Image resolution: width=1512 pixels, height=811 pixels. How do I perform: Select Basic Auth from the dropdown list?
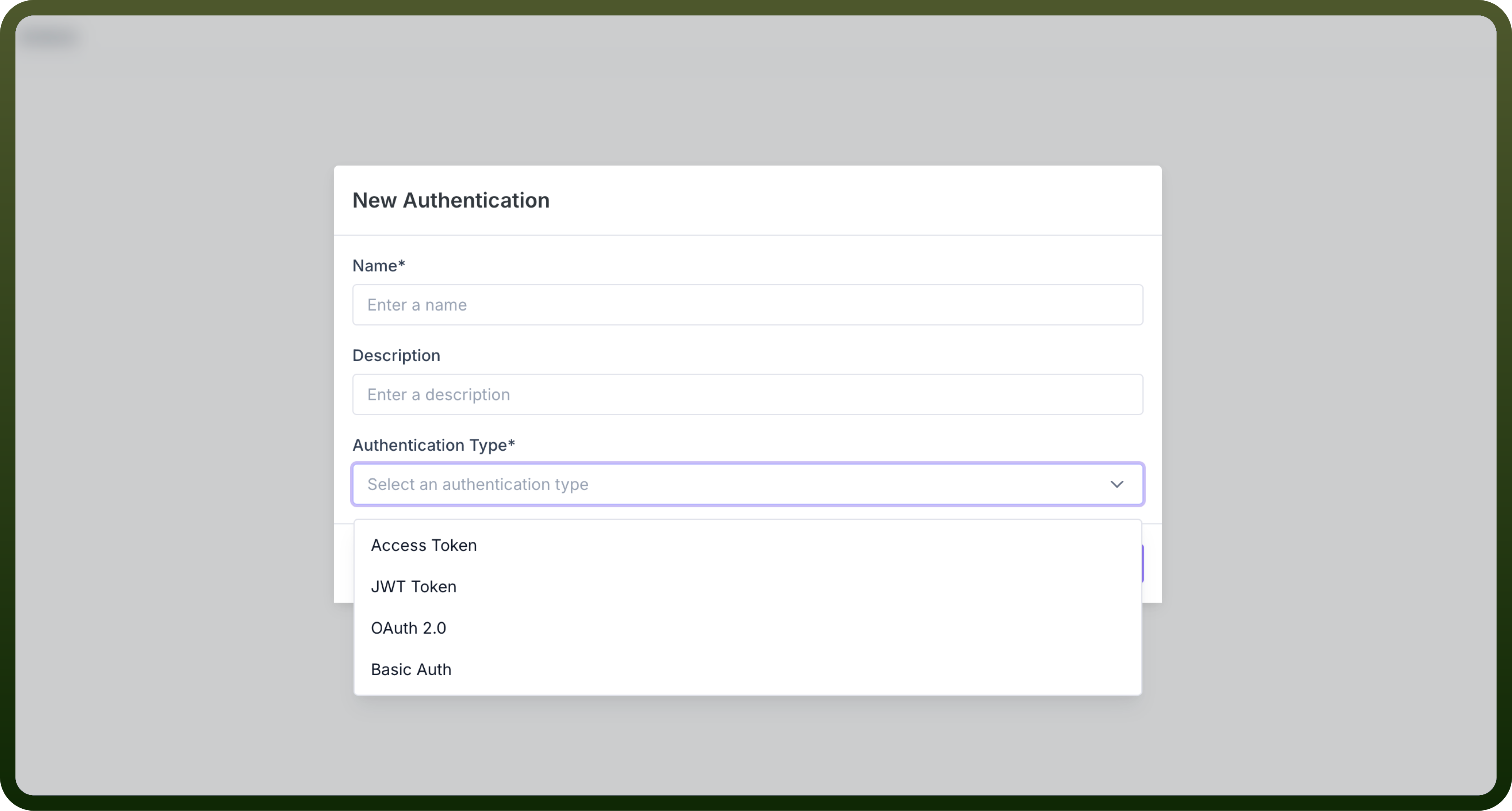pos(747,669)
